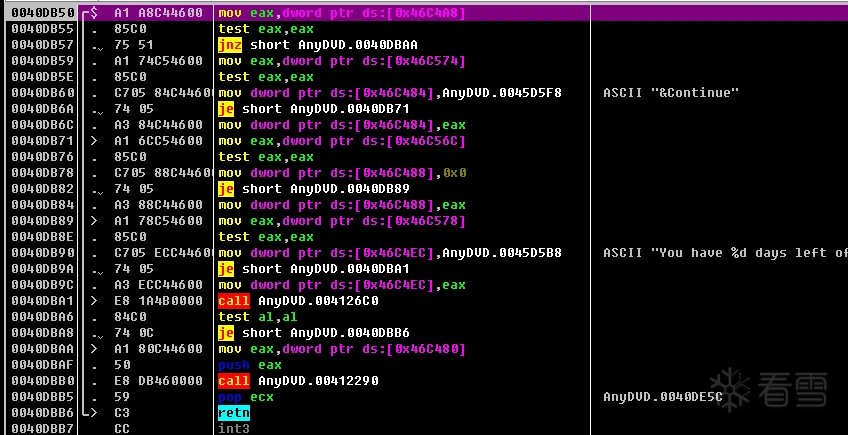848x435 pixels.
Task: Select mov dword ptr ds:[0x46C488],0x0 instruction
Action: point(342,173)
